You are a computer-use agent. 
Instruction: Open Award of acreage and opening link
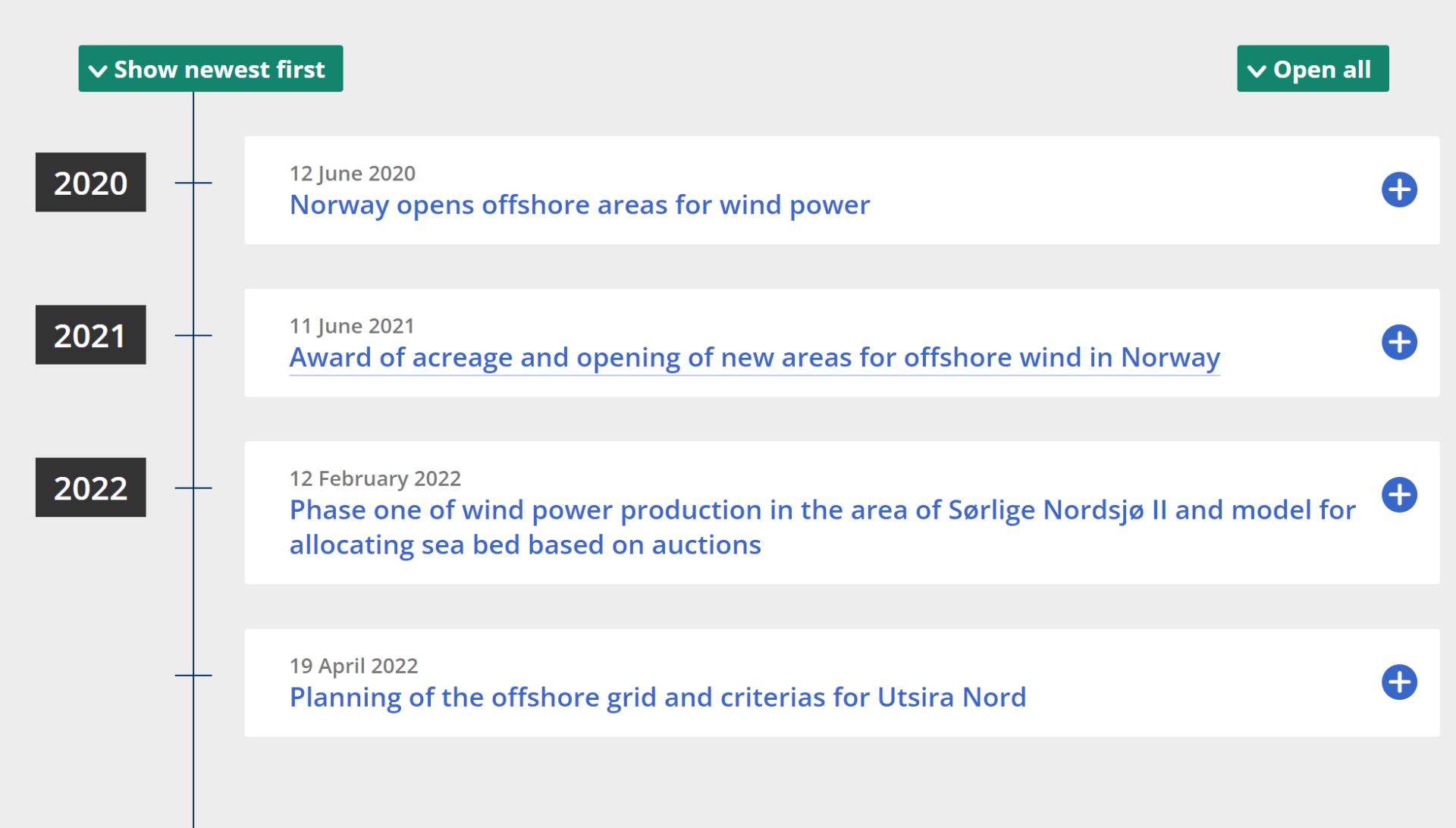(754, 357)
